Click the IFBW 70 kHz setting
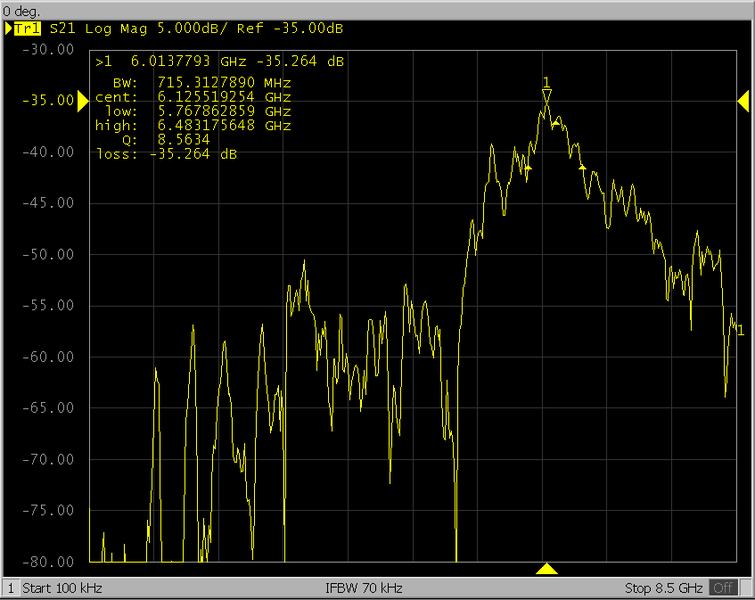755x600 pixels. (364, 587)
